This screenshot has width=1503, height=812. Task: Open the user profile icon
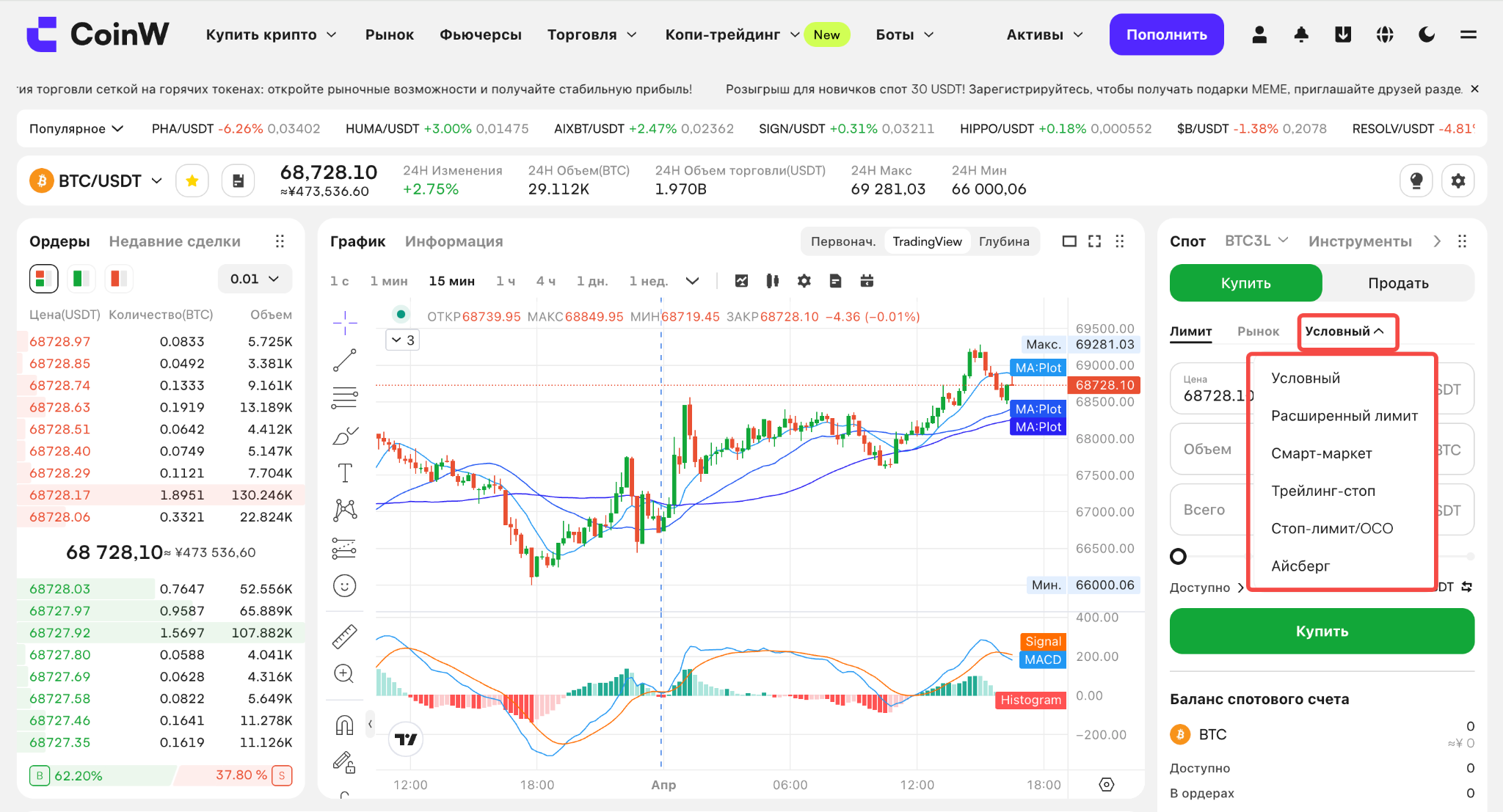[1259, 34]
